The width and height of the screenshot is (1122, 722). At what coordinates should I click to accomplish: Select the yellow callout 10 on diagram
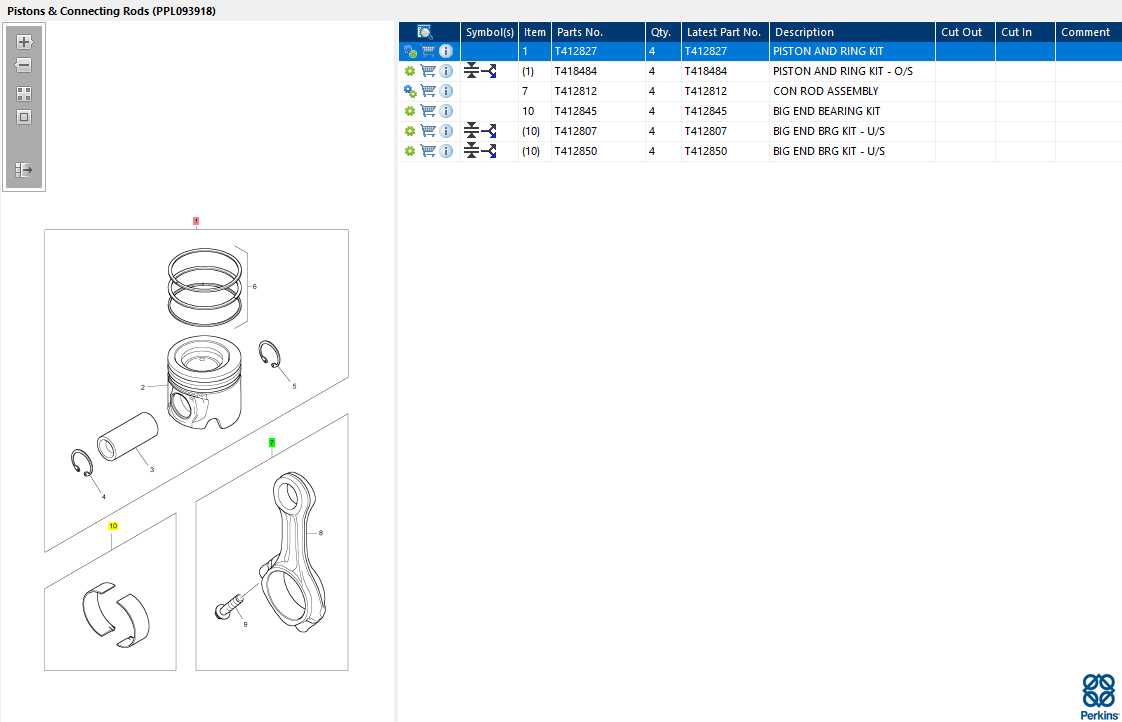113,525
